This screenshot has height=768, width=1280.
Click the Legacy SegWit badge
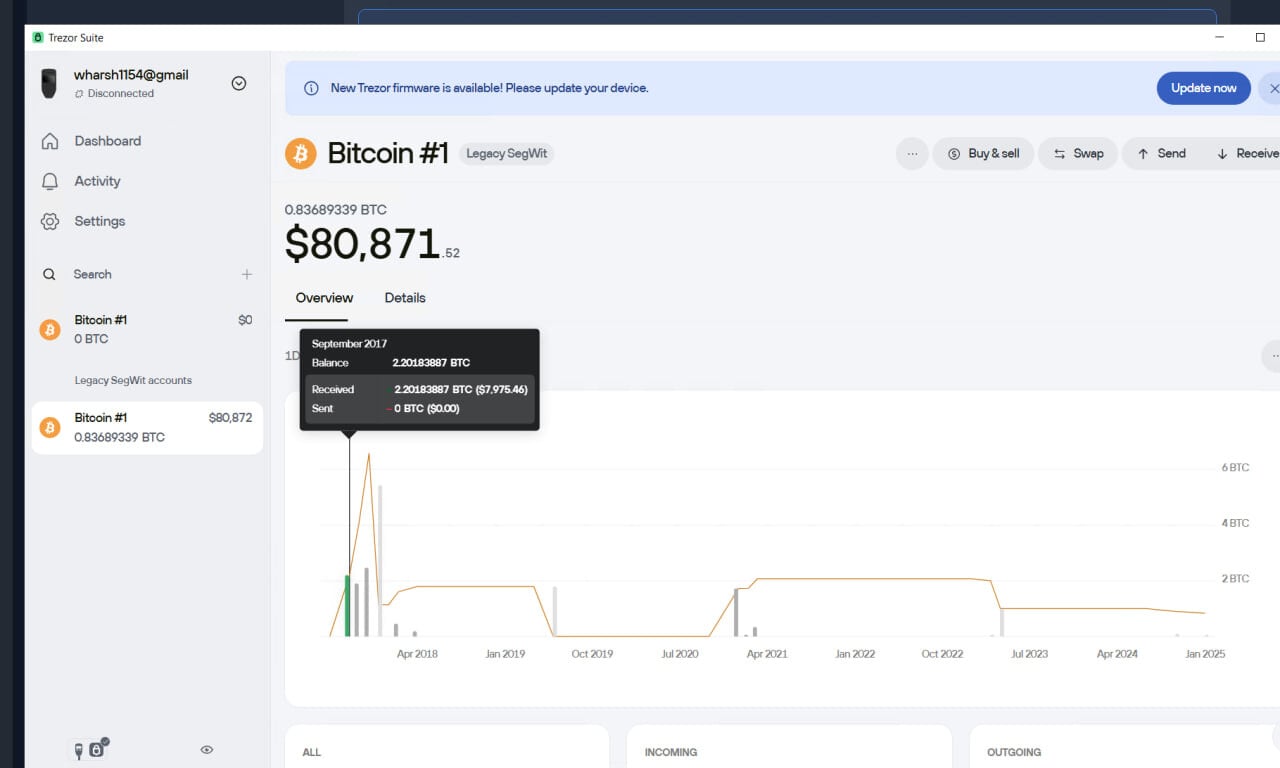(507, 154)
